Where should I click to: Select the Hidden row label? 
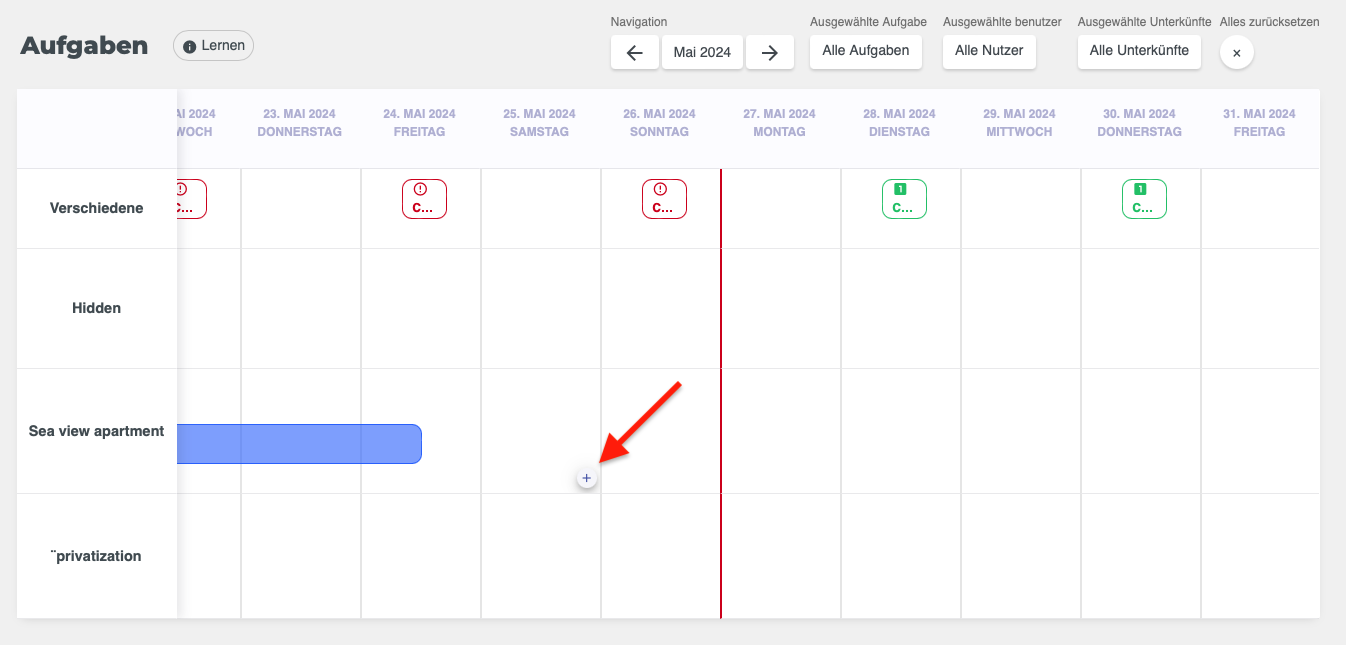click(x=97, y=308)
